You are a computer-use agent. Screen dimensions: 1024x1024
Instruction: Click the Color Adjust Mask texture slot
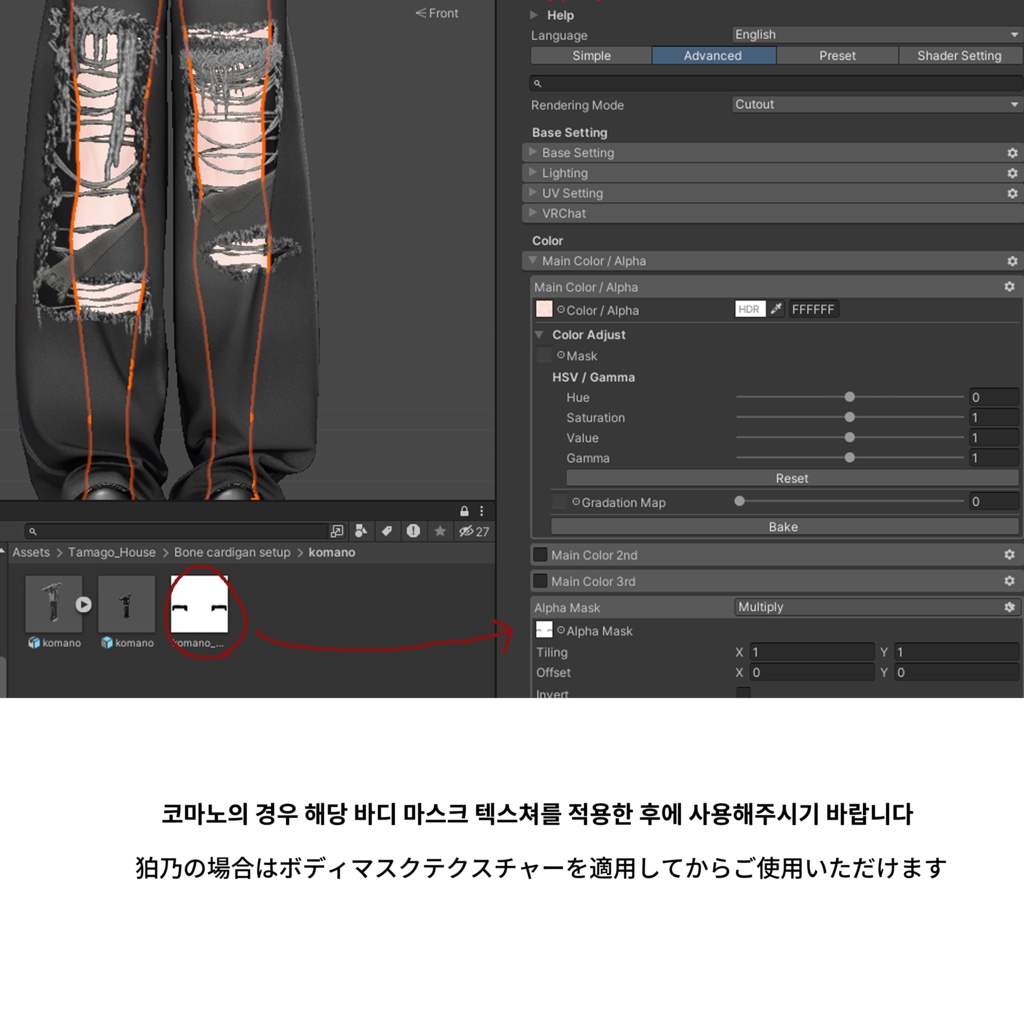pos(544,355)
